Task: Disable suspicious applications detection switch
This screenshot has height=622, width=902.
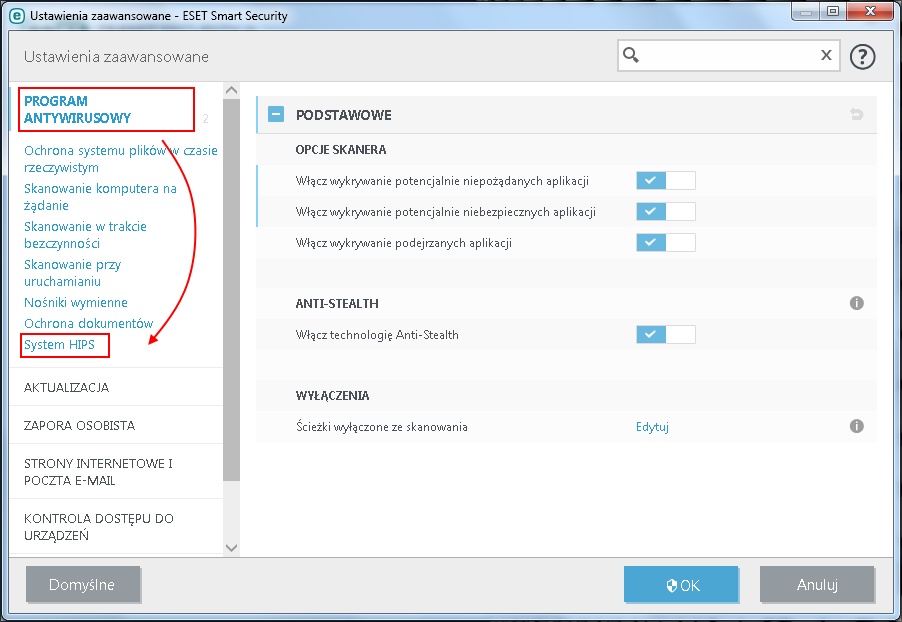Action: pyautogui.click(x=665, y=243)
